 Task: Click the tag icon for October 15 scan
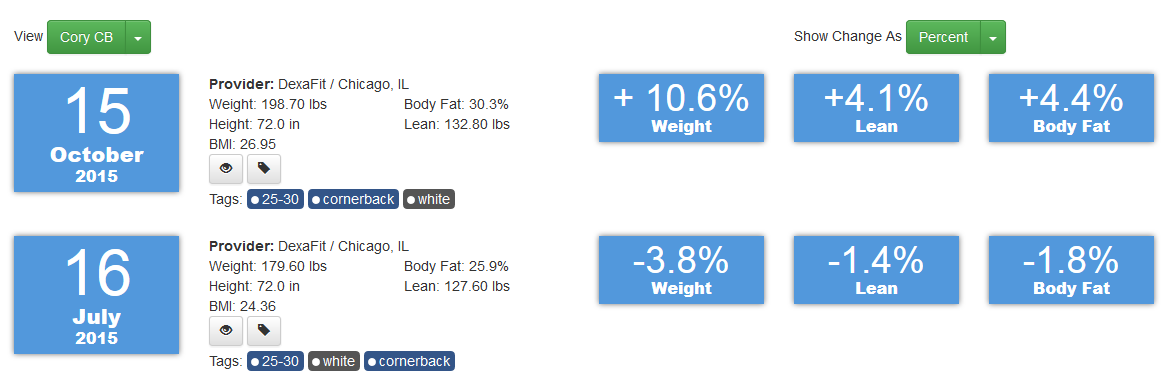[x=264, y=169]
